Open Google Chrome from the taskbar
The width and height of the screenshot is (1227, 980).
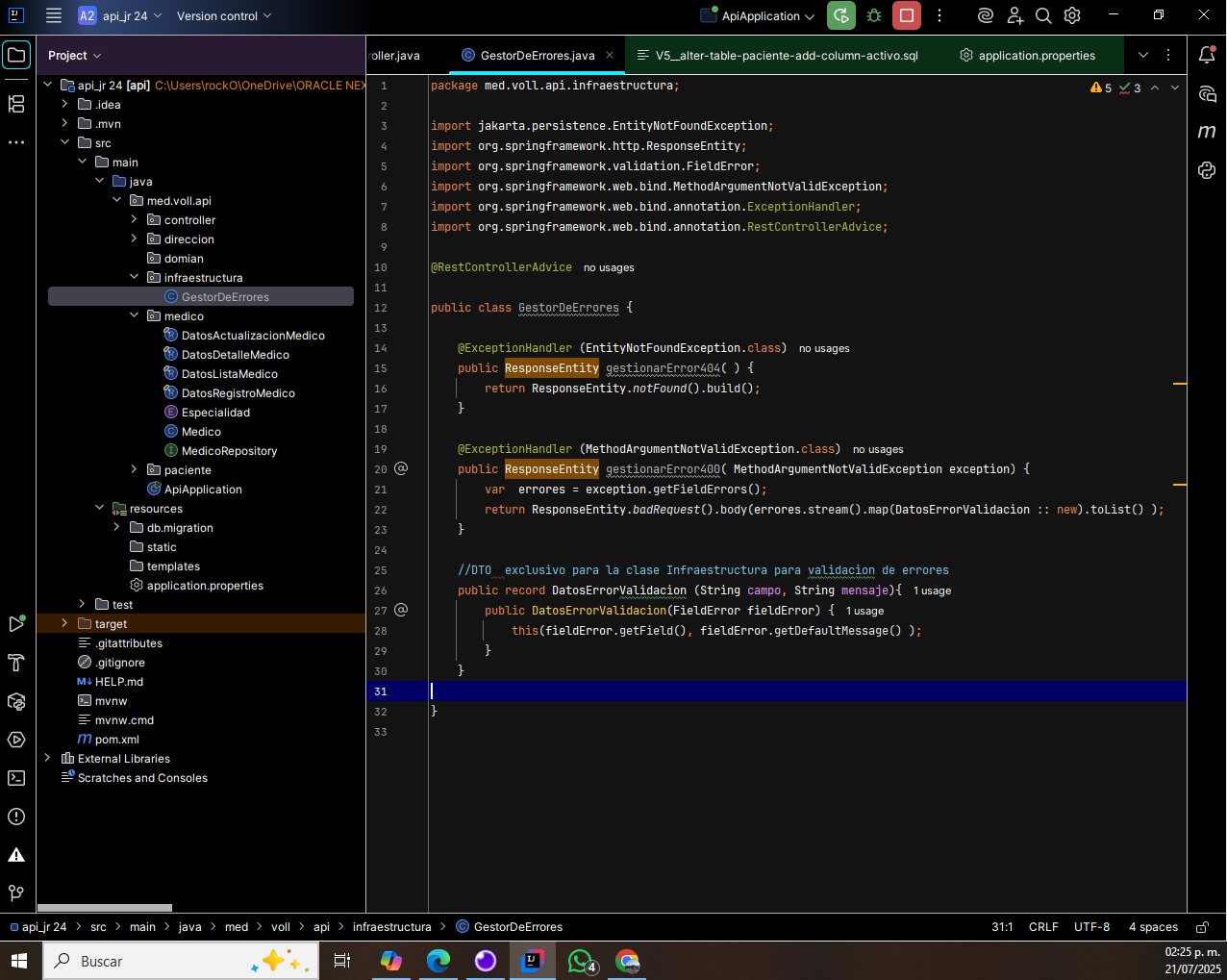coord(627,960)
